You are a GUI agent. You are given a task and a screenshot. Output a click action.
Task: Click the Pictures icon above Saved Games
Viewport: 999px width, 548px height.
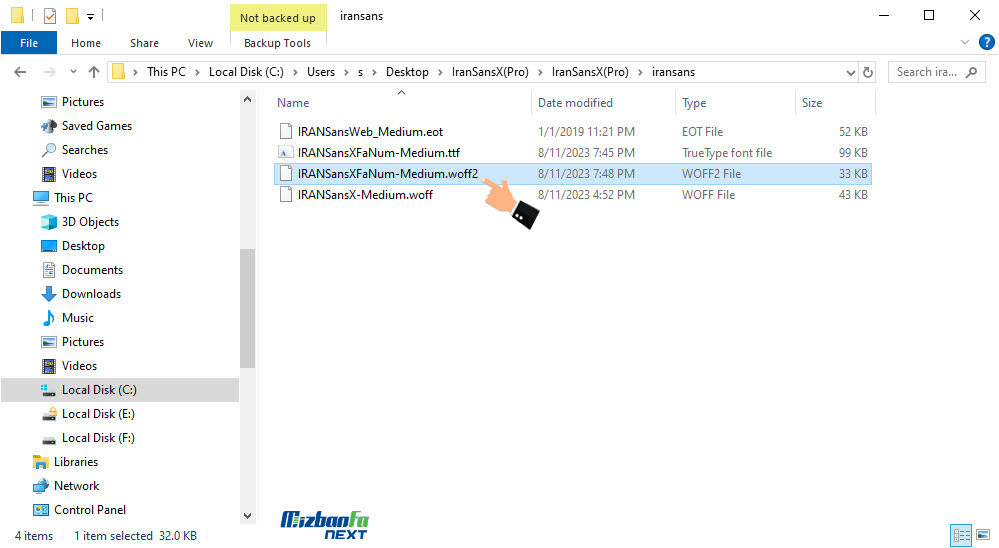[x=48, y=102]
